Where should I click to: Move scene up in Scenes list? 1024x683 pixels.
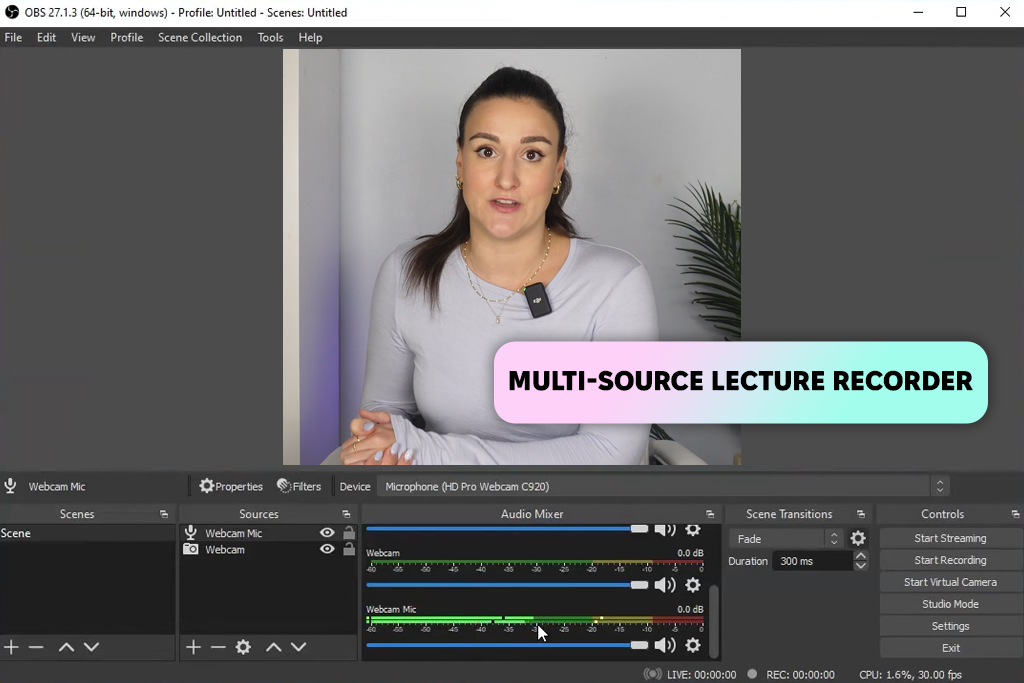pyautogui.click(x=66, y=647)
